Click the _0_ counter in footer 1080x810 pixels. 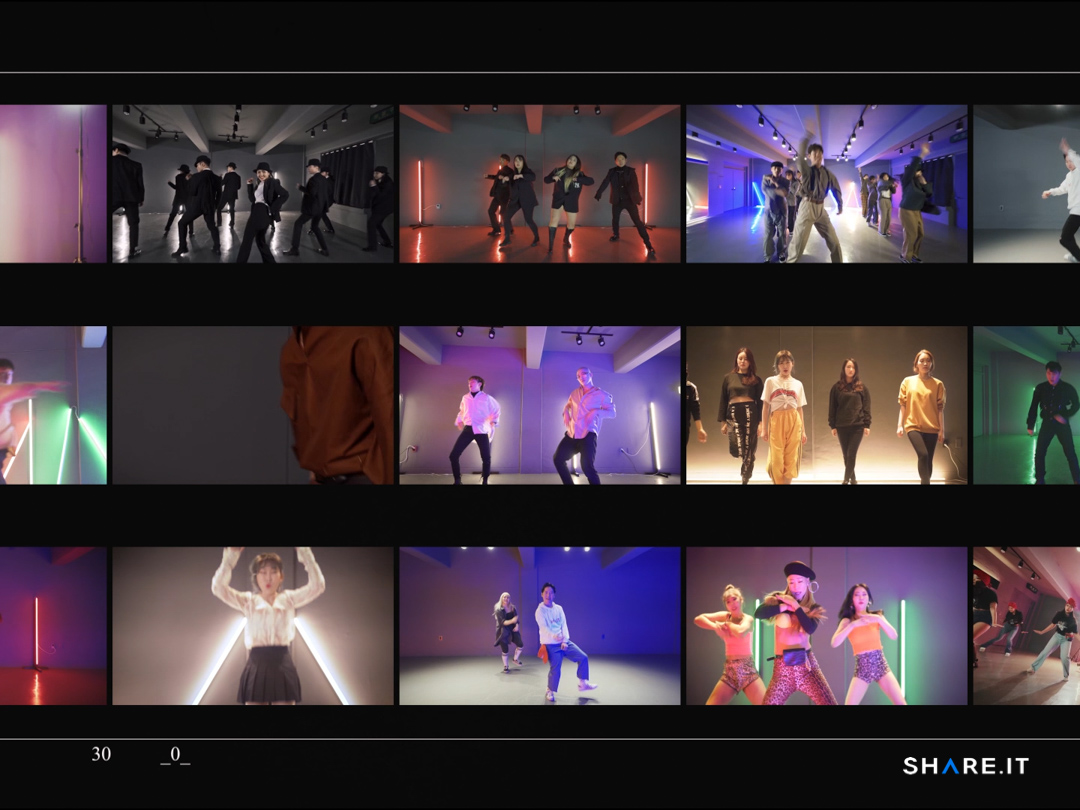[175, 755]
